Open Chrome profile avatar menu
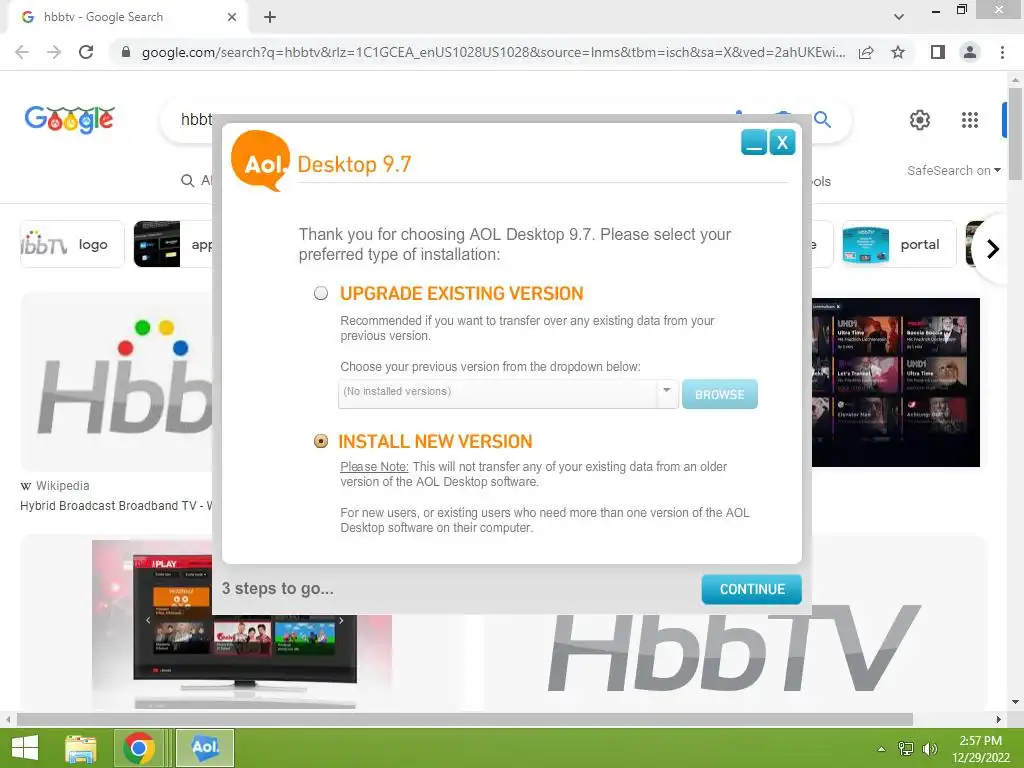1024x768 pixels. click(970, 52)
